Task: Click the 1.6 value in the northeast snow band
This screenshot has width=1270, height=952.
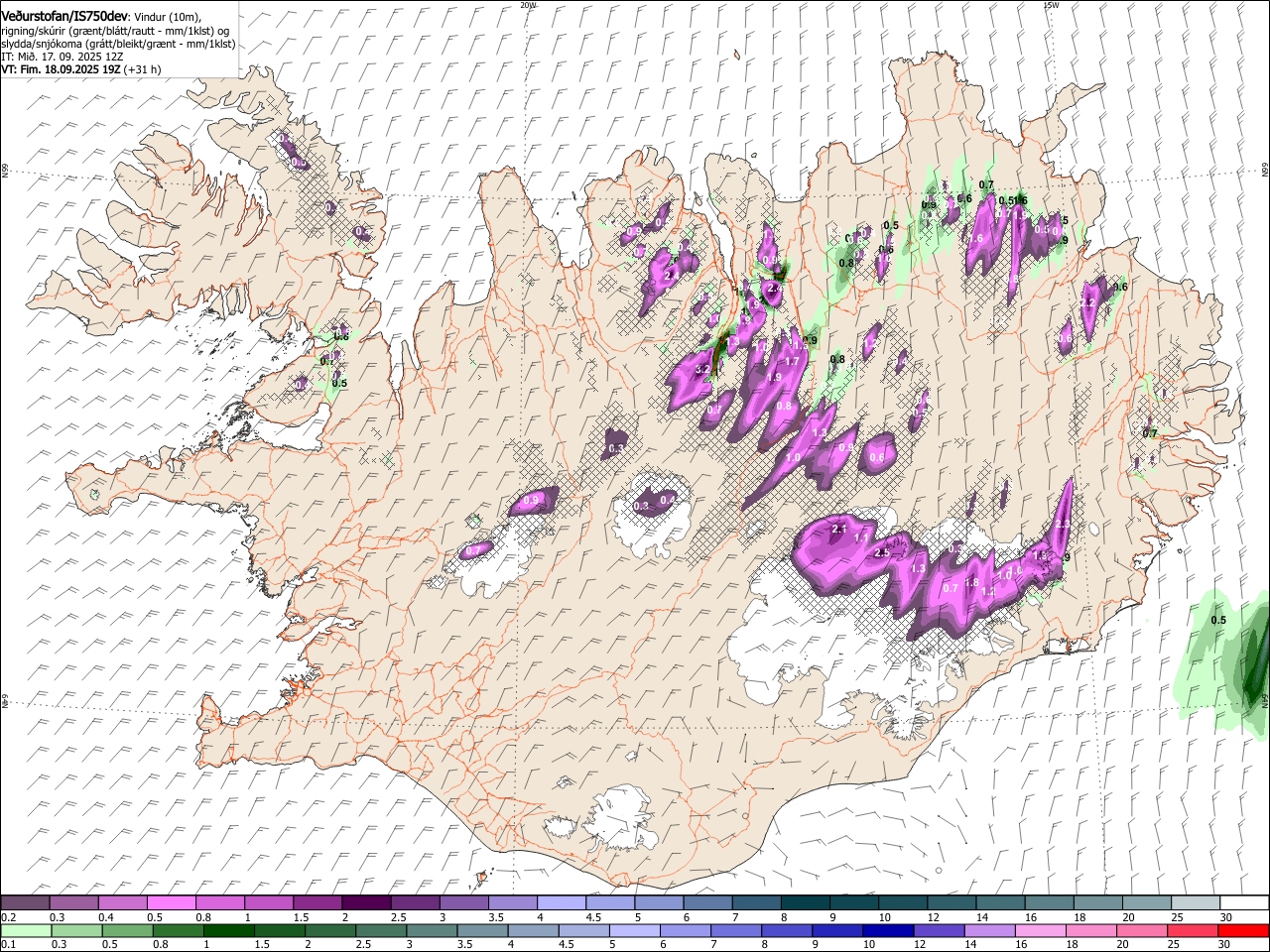Action: pos(974,239)
